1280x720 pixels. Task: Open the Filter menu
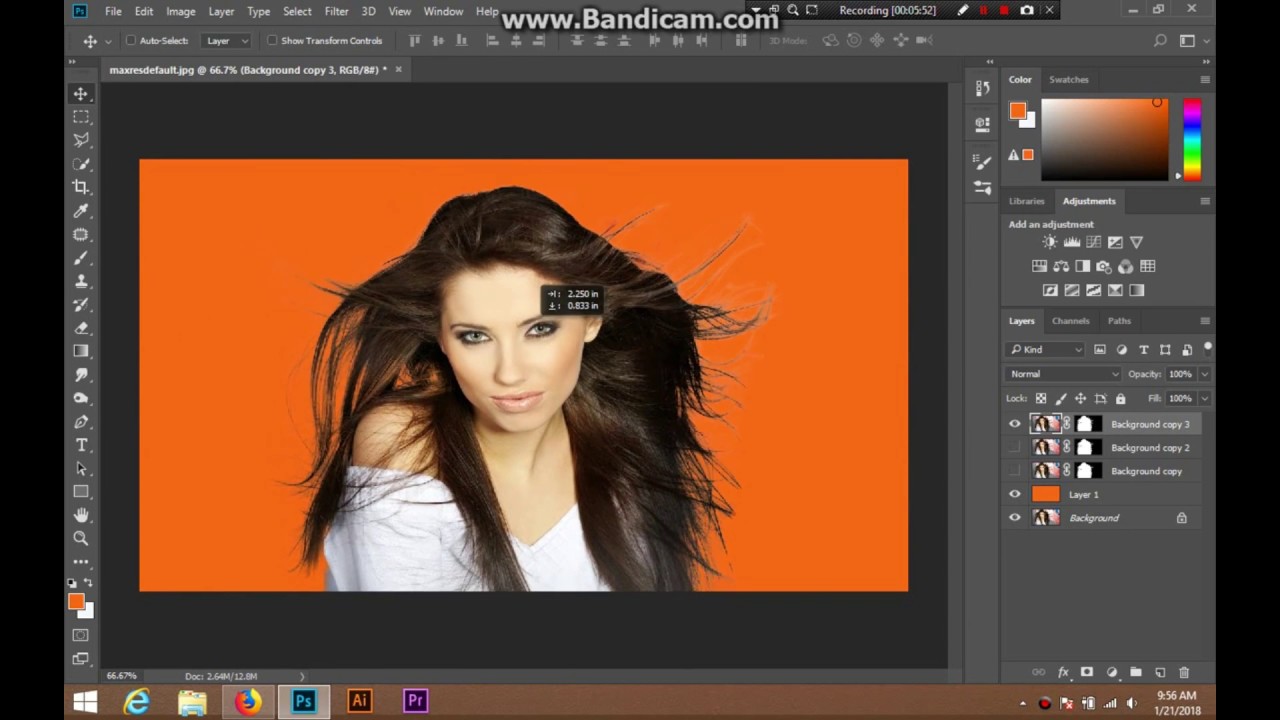[336, 11]
